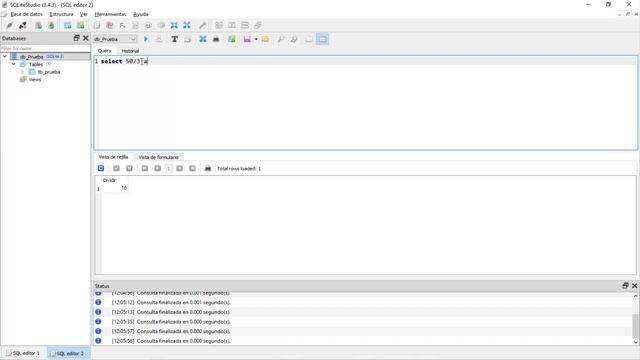
Task: Toggle results below the query option
Action: pyautogui.click(x=322, y=39)
